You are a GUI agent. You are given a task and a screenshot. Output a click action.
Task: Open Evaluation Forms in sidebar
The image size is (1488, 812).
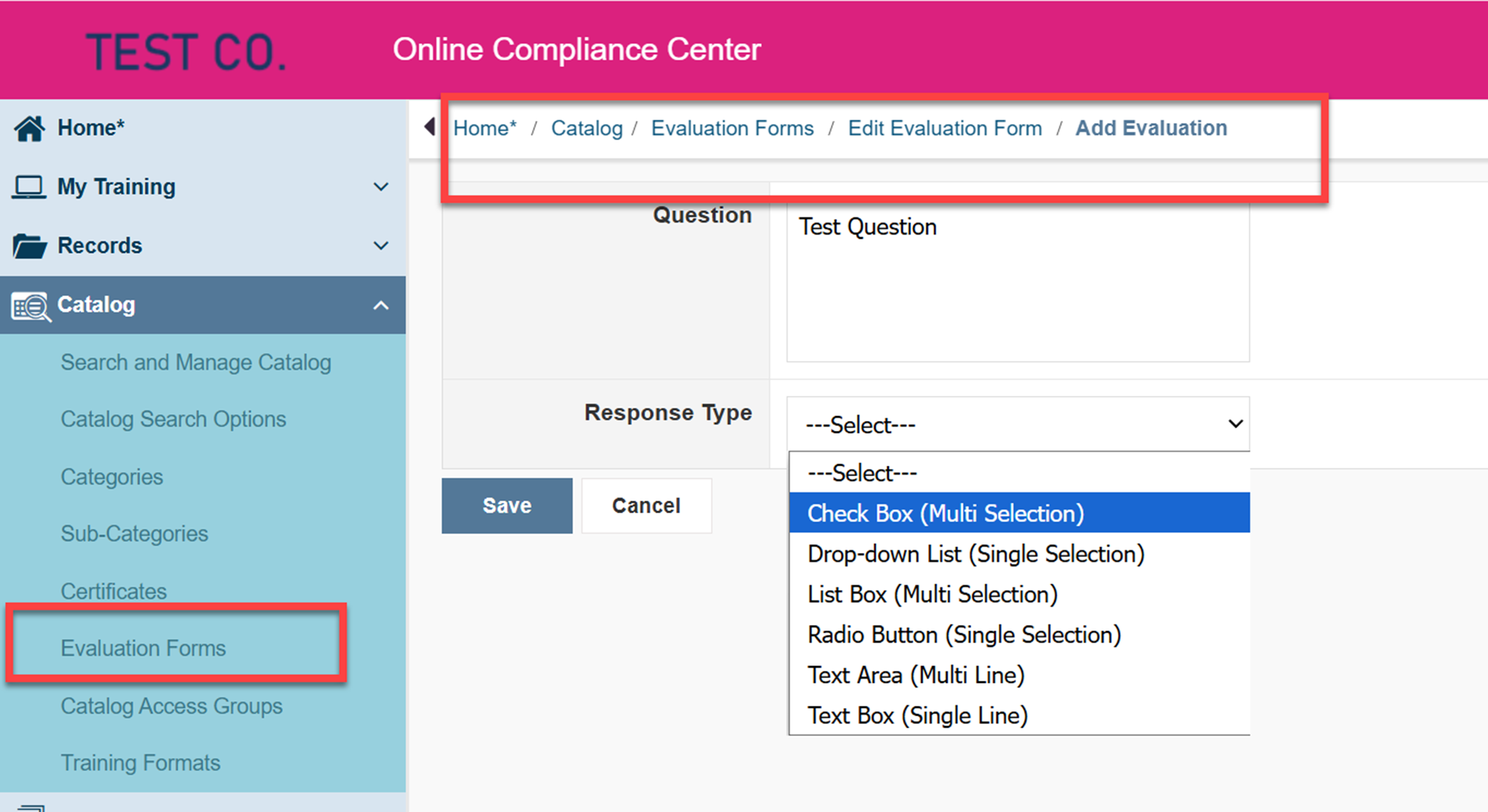point(143,648)
